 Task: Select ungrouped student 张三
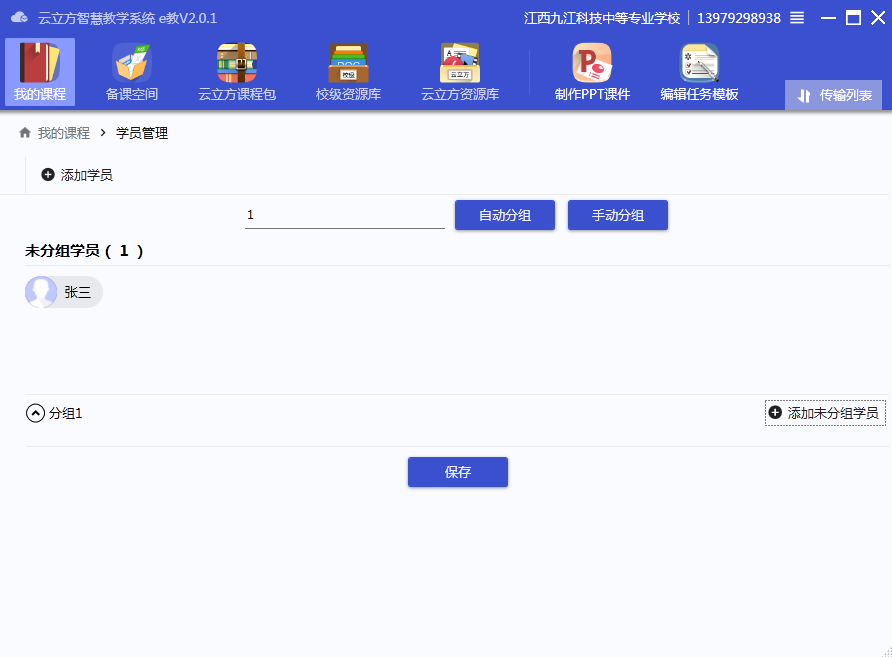pos(64,292)
